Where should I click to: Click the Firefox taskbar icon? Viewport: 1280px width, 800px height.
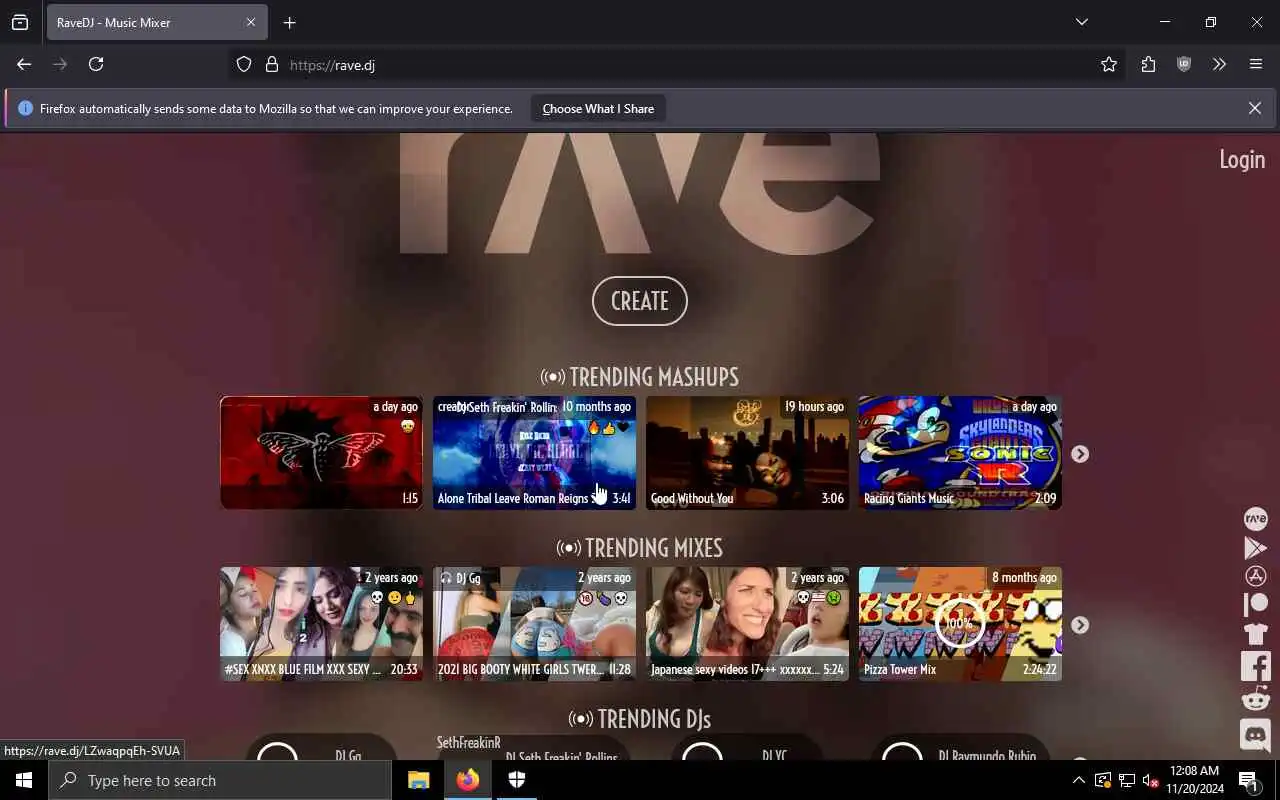(467, 780)
